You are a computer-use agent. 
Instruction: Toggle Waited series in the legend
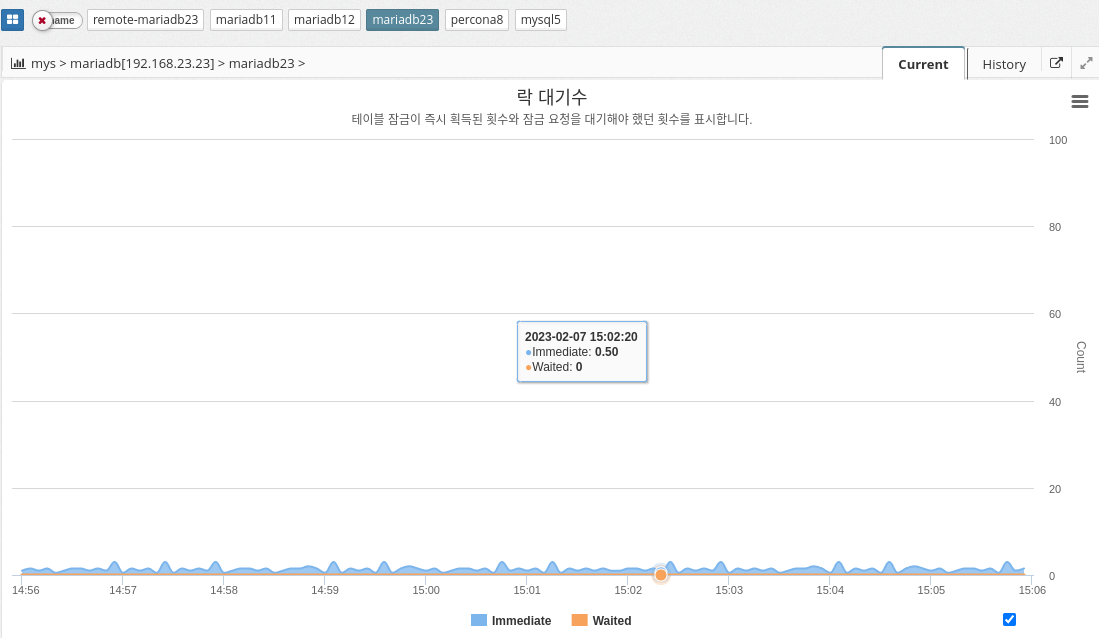coord(611,621)
